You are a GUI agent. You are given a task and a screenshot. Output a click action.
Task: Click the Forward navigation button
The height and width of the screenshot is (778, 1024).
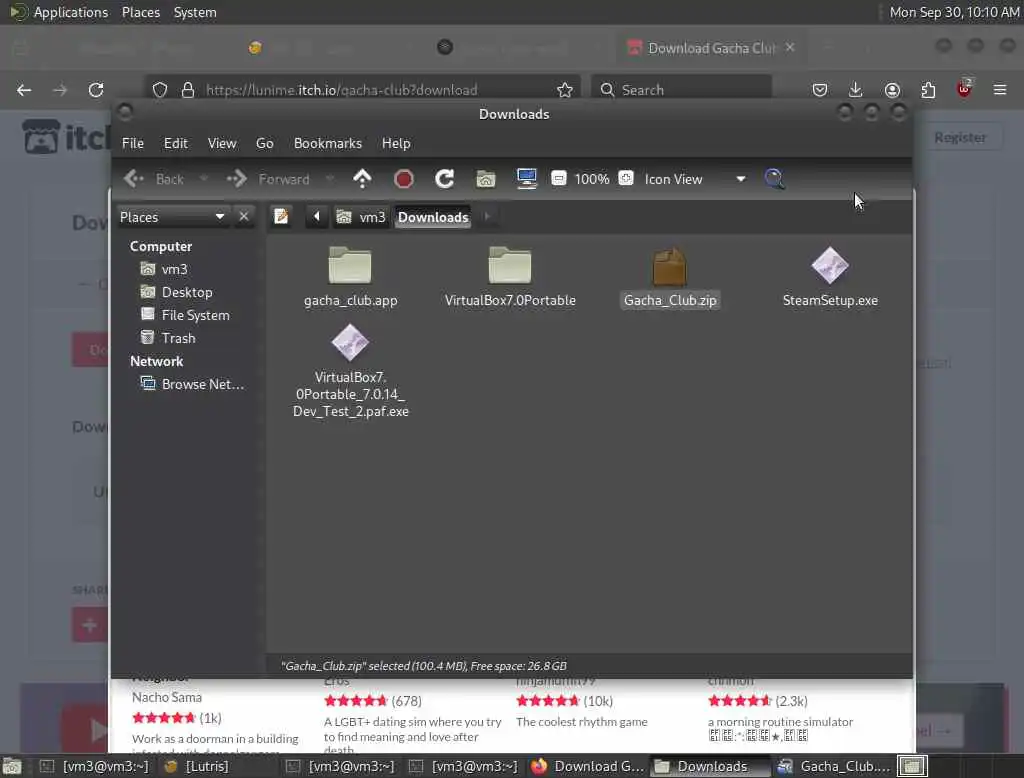[269, 178]
